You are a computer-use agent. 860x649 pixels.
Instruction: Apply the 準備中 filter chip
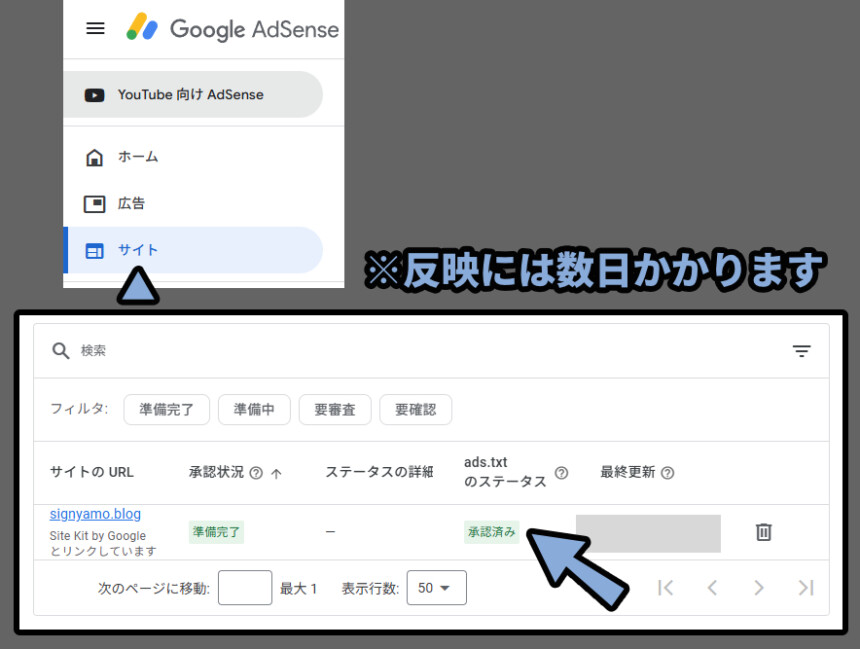[x=254, y=409]
